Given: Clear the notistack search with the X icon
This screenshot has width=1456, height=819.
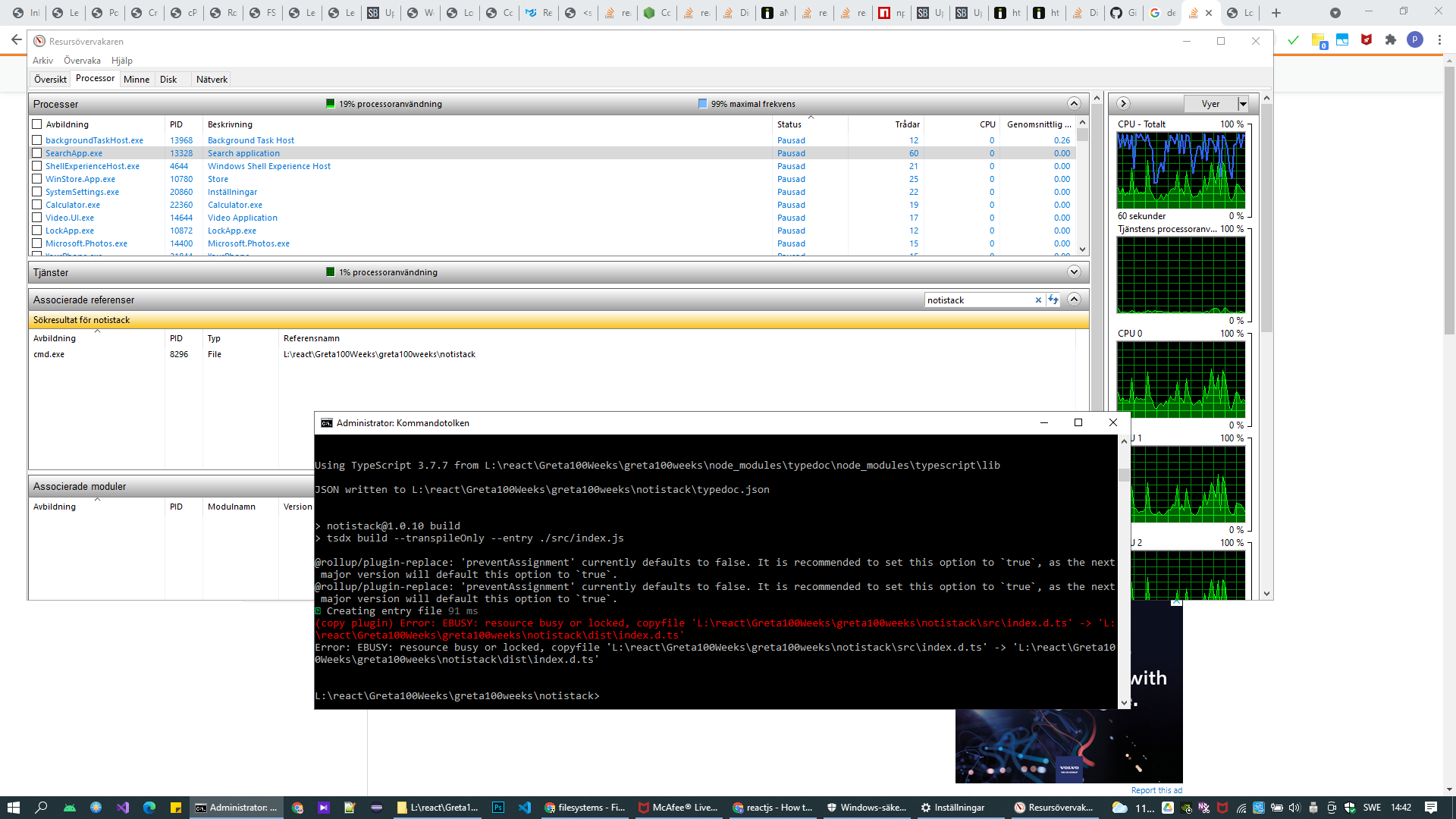Looking at the screenshot, I should click(1038, 300).
